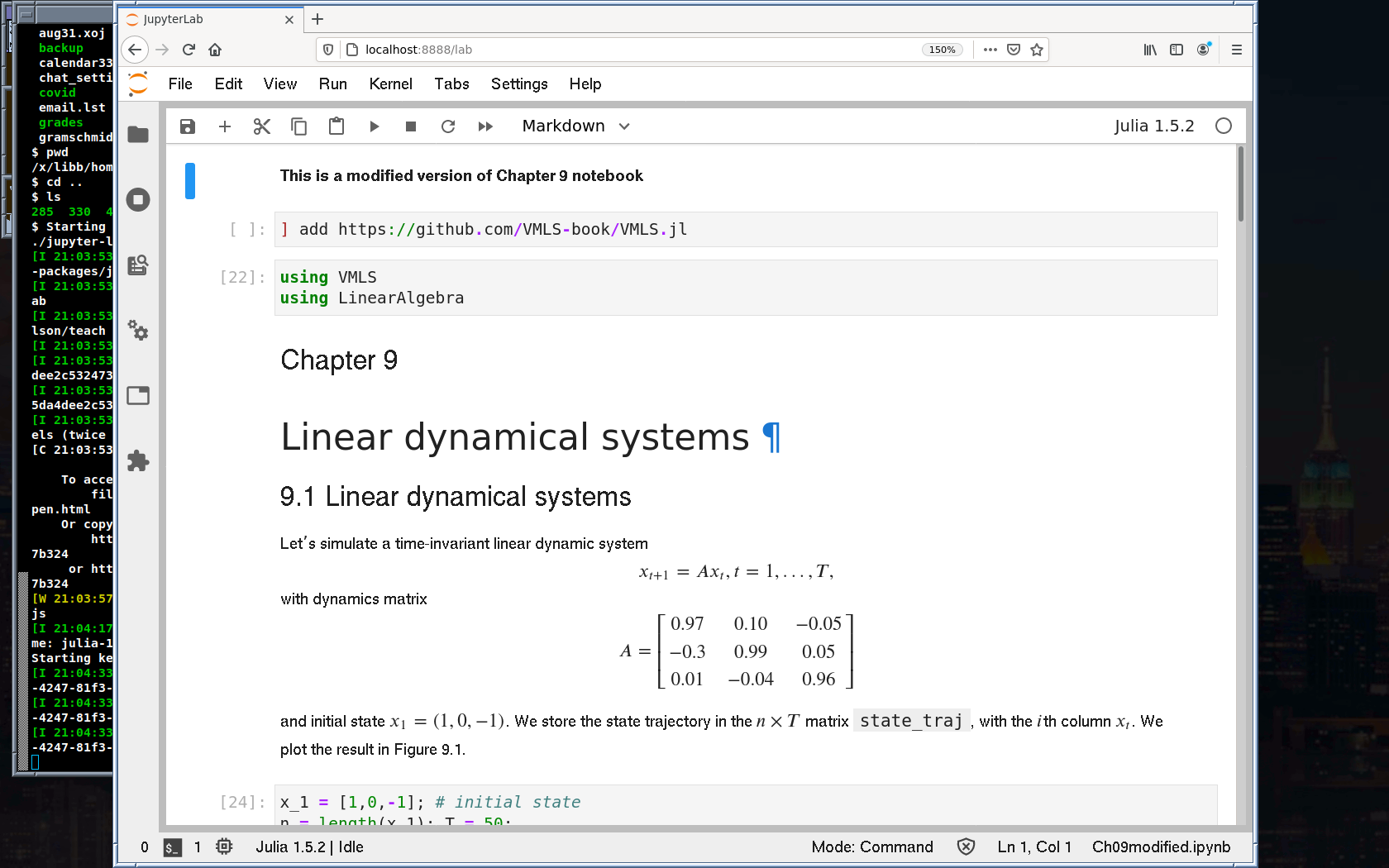The width and height of the screenshot is (1389, 868).
Task: Run the selected cell
Action: click(374, 126)
